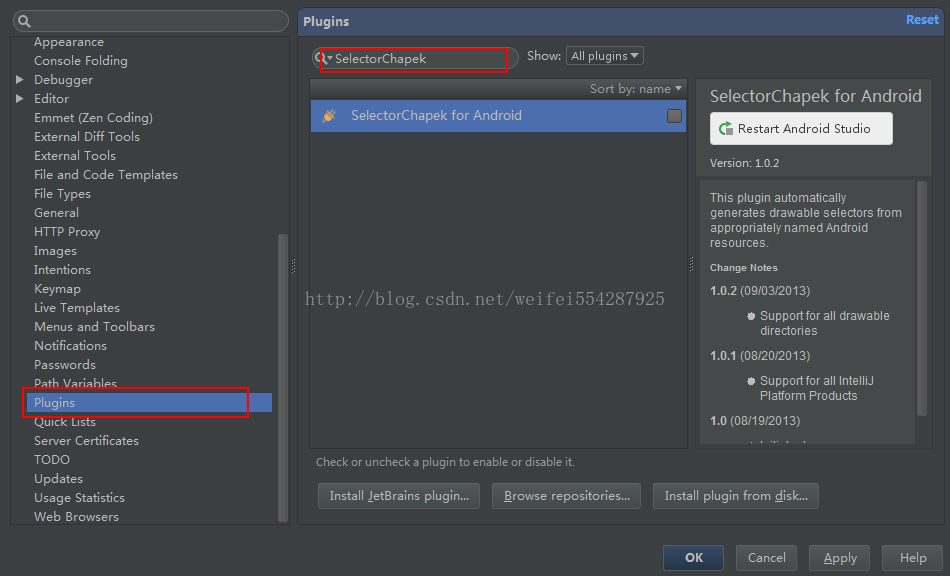The image size is (950, 576).
Task: Click the Change Notes heading
Action: tap(743, 268)
